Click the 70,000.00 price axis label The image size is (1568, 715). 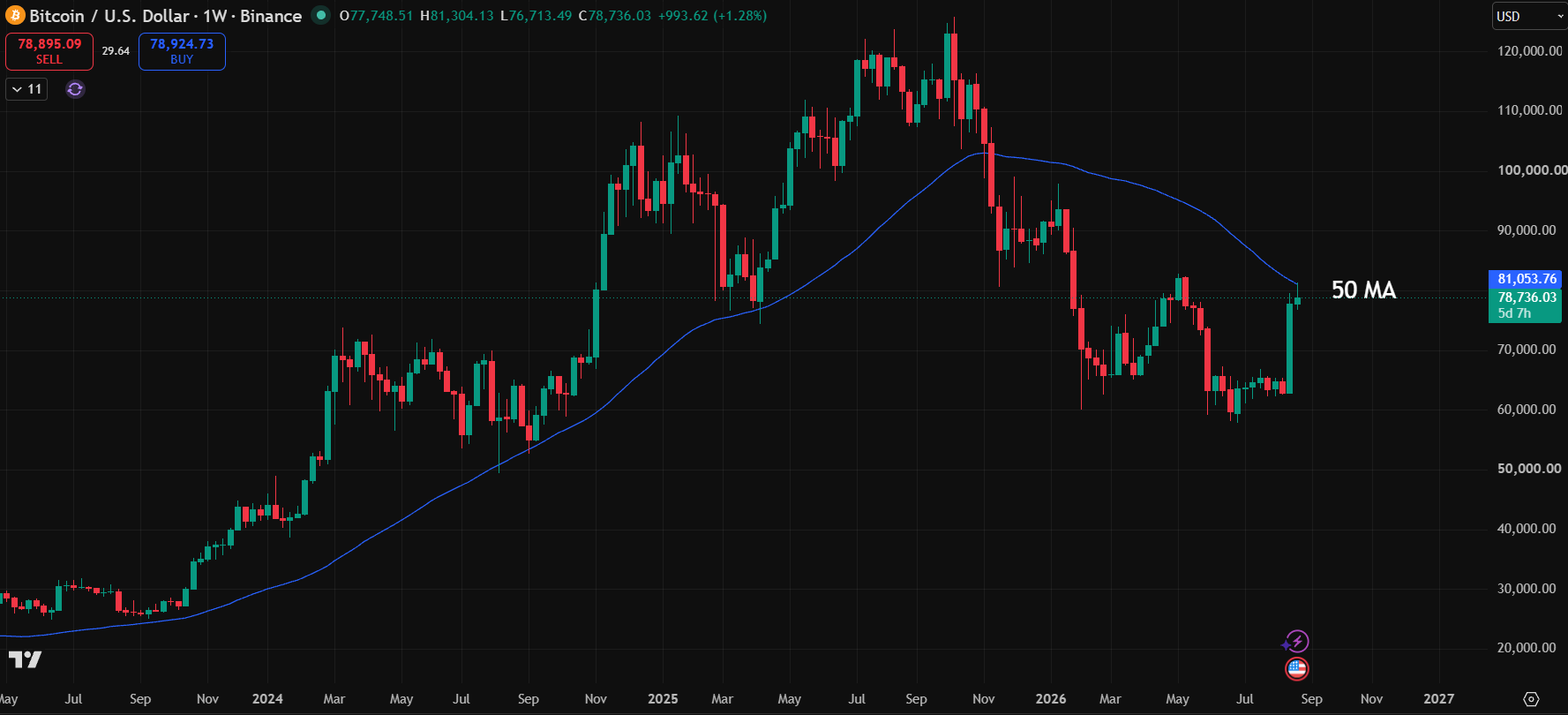click(1527, 350)
